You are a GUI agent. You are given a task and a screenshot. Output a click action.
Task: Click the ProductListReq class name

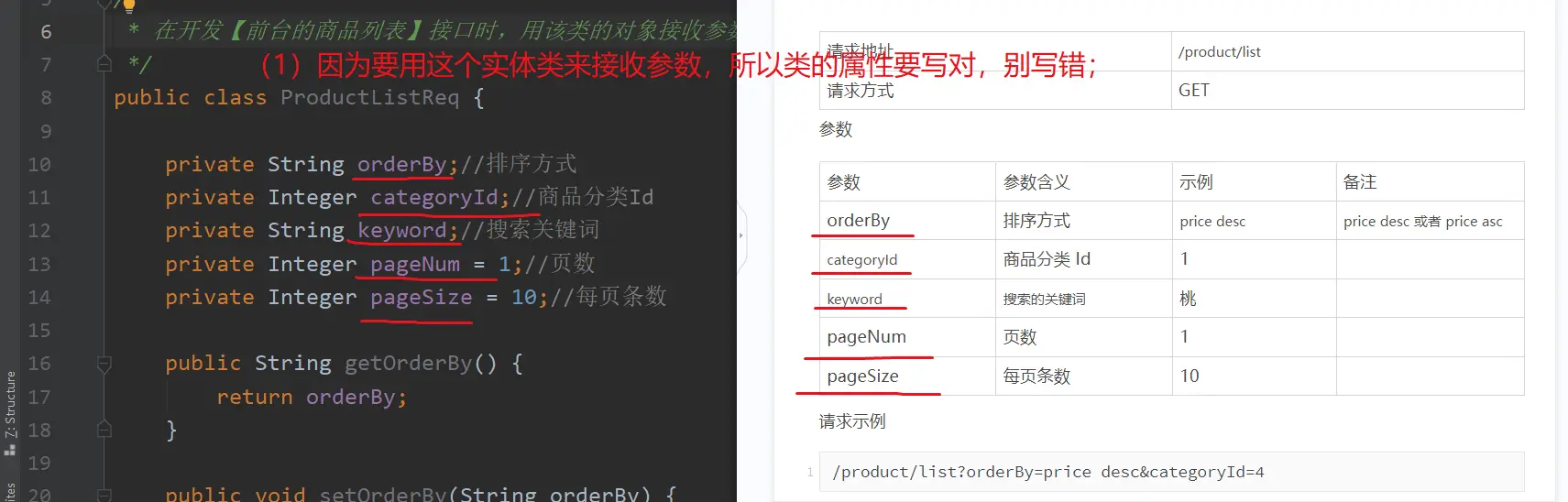369,98
